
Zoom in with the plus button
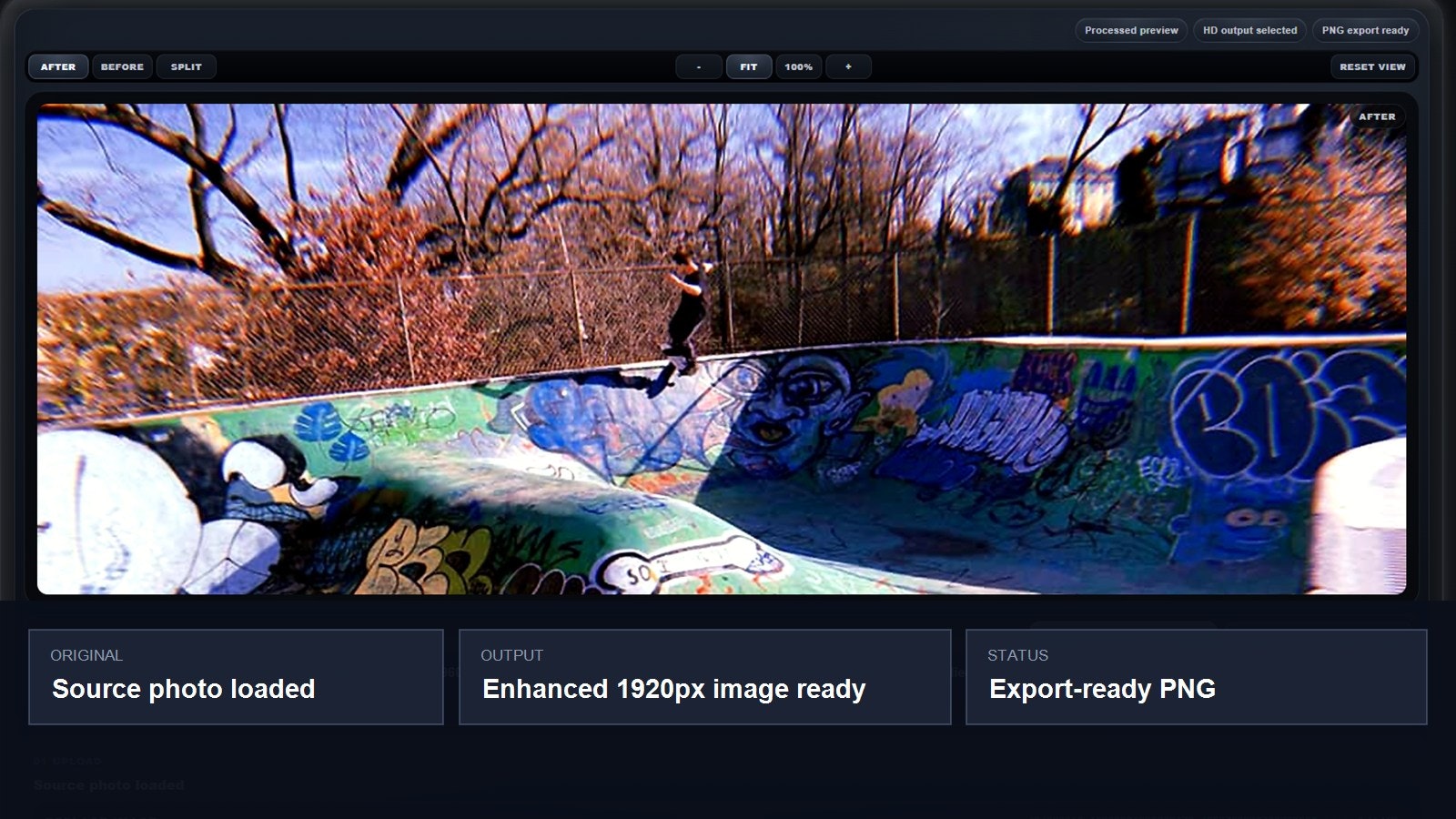pos(848,66)
